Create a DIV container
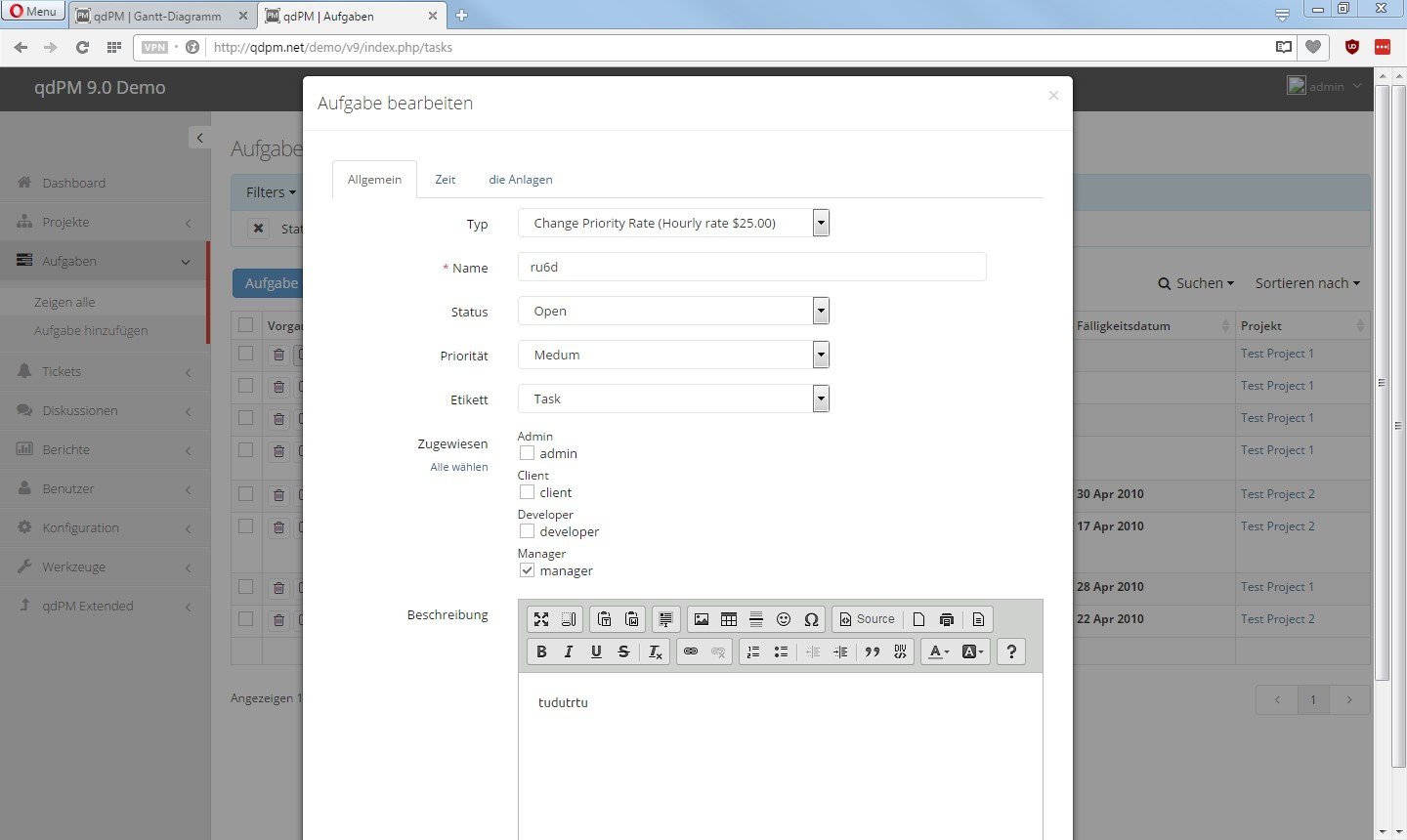1407x840 pixels. tap(900, 651)
